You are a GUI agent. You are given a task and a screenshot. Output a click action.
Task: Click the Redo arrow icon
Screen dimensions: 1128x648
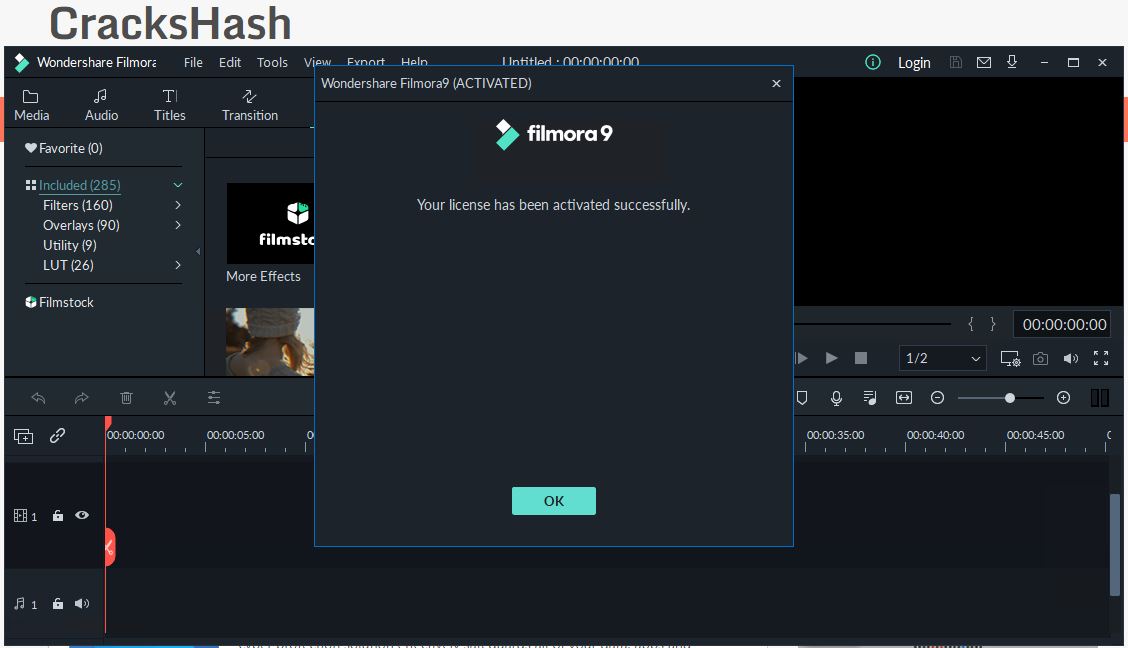click(81, 398)
